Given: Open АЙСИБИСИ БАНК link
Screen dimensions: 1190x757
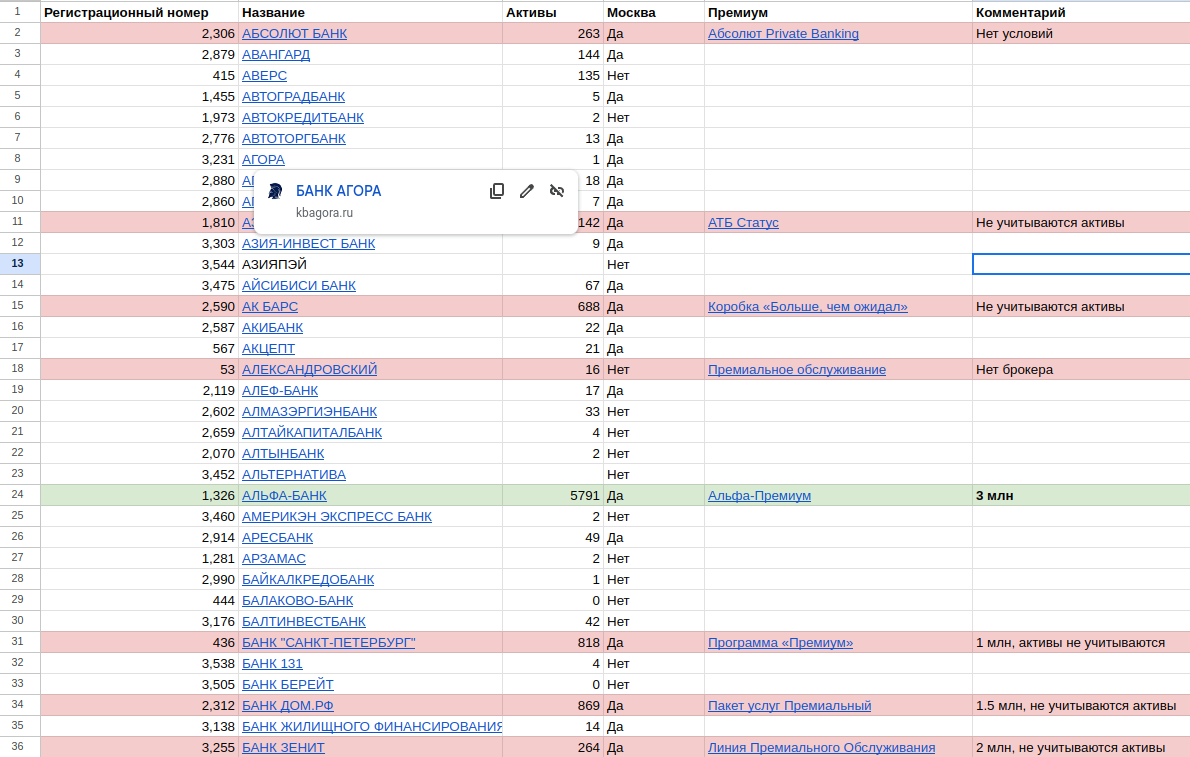Looking at the screenshot, I should [298, 285].
